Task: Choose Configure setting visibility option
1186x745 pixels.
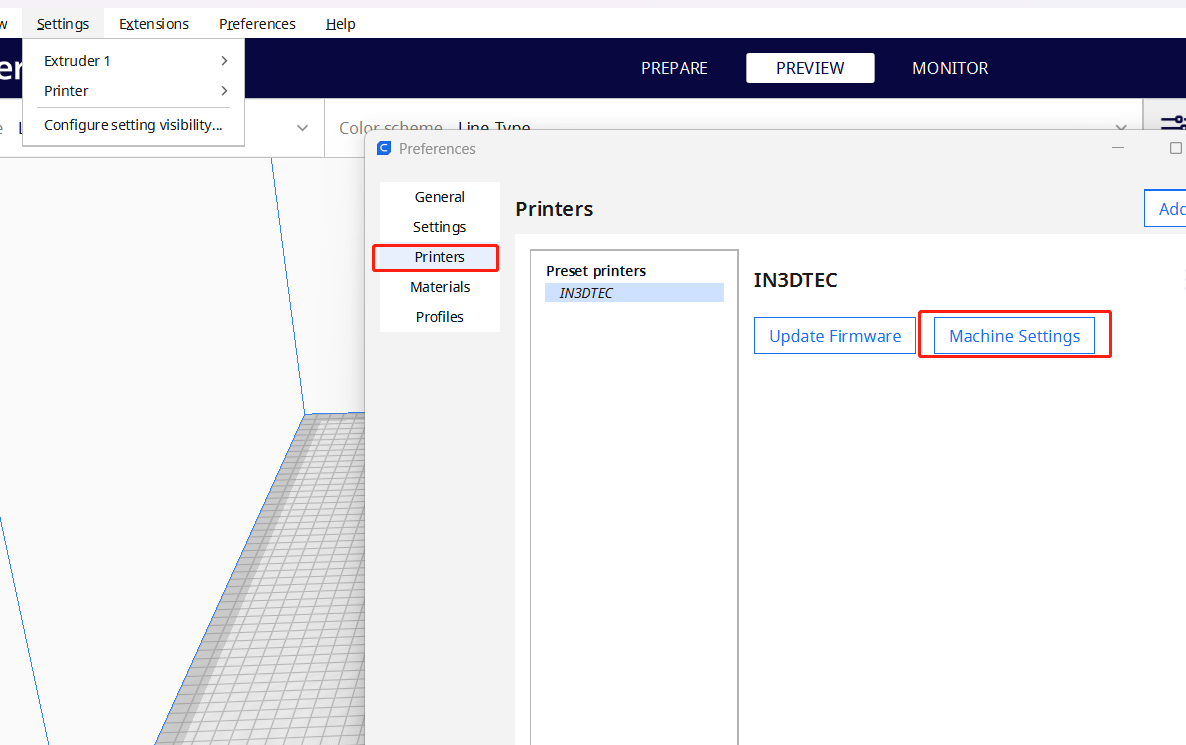Action: click(x=134, y=125)
